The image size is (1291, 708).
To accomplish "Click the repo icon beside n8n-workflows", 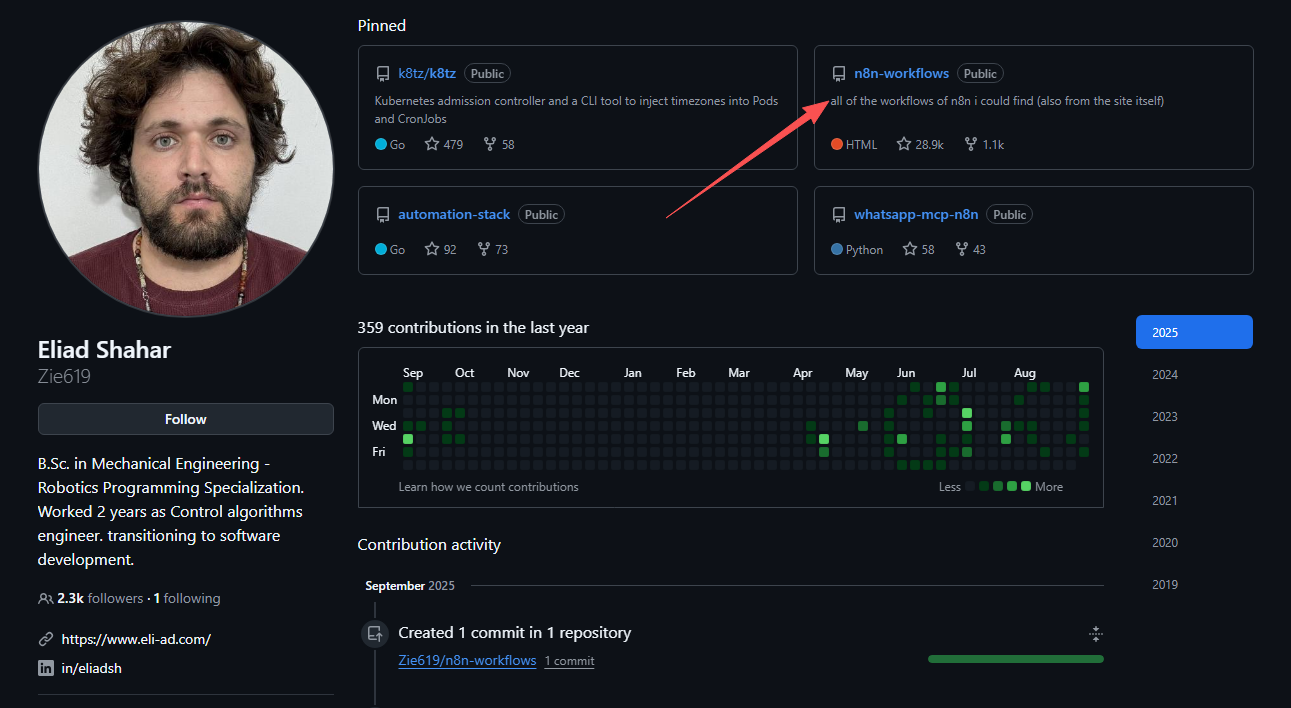I will coord(839,74).
